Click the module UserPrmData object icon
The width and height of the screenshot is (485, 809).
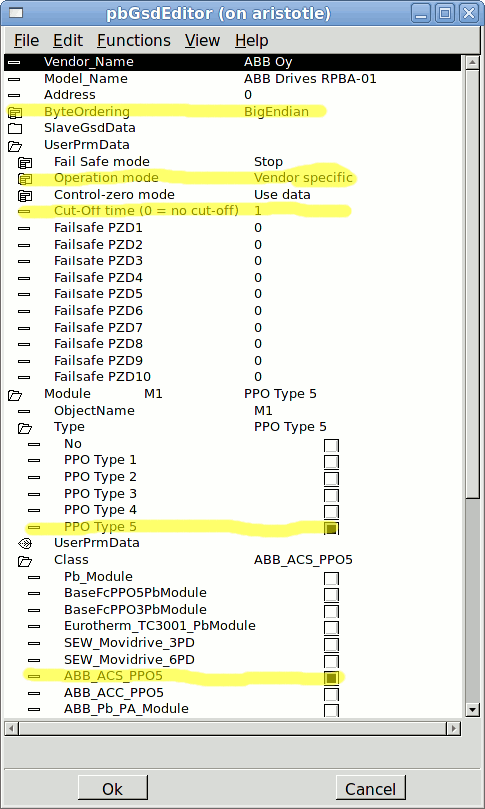(25, 543)
